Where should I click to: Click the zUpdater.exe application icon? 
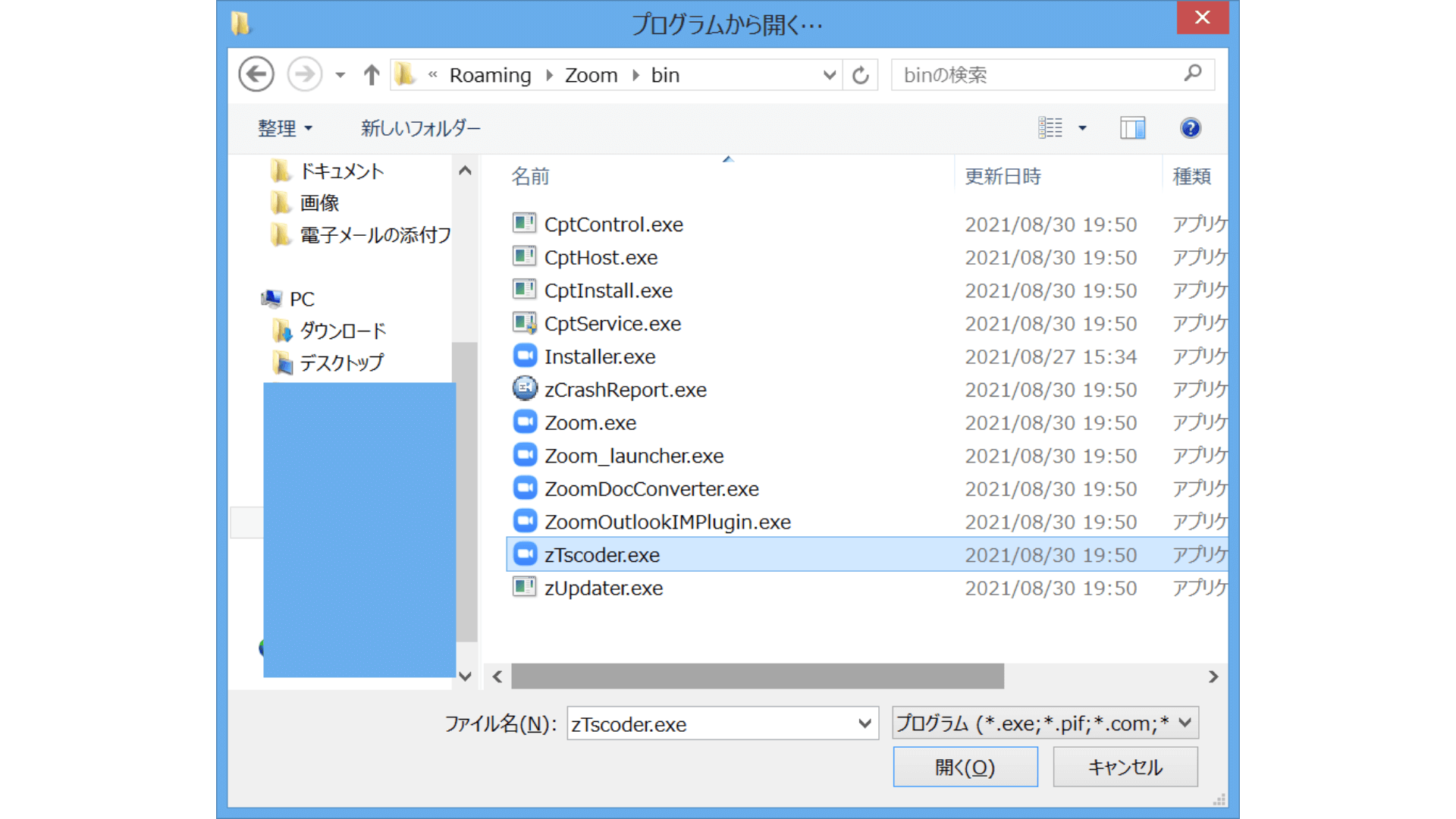point(525,588)
